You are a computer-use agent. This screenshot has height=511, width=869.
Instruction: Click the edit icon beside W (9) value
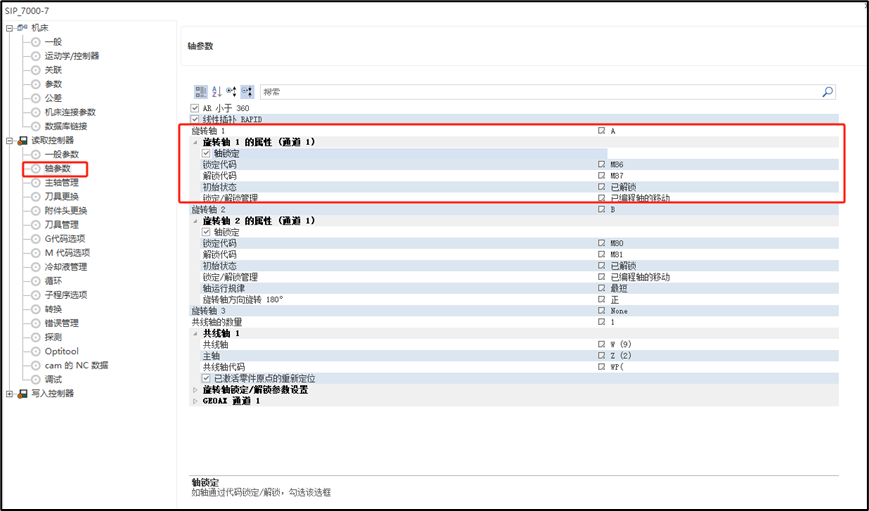[x=601, y=344]
